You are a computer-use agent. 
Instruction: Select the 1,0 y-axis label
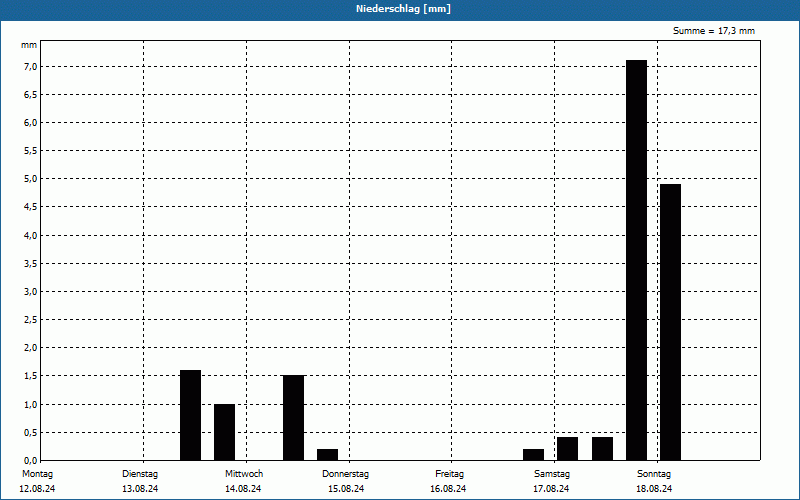30,404
